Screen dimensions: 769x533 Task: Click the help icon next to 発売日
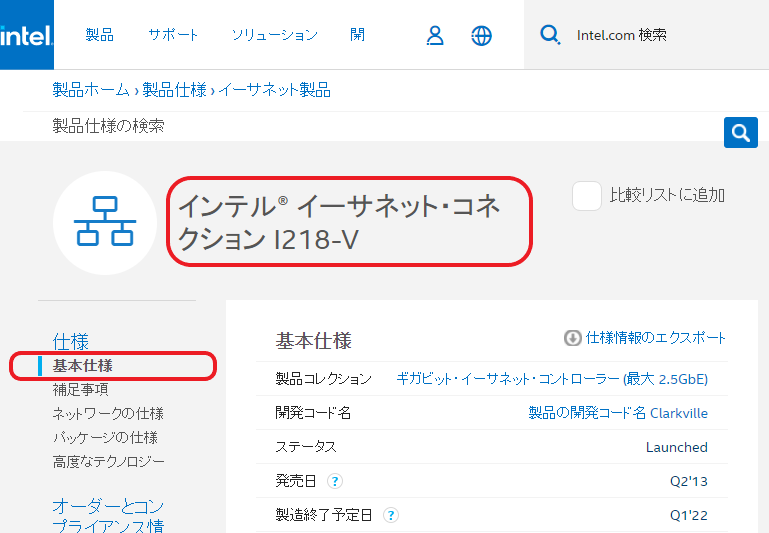(x=334, y=482)
